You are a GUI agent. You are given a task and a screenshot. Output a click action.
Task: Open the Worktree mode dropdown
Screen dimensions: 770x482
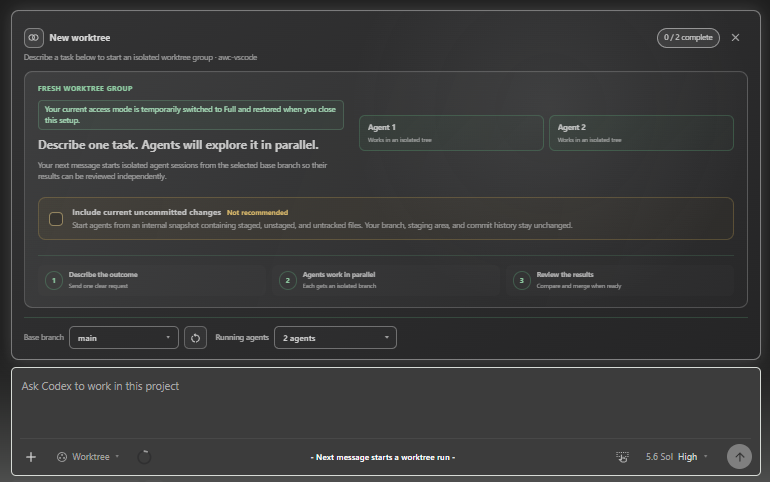(x=88, y=457)
